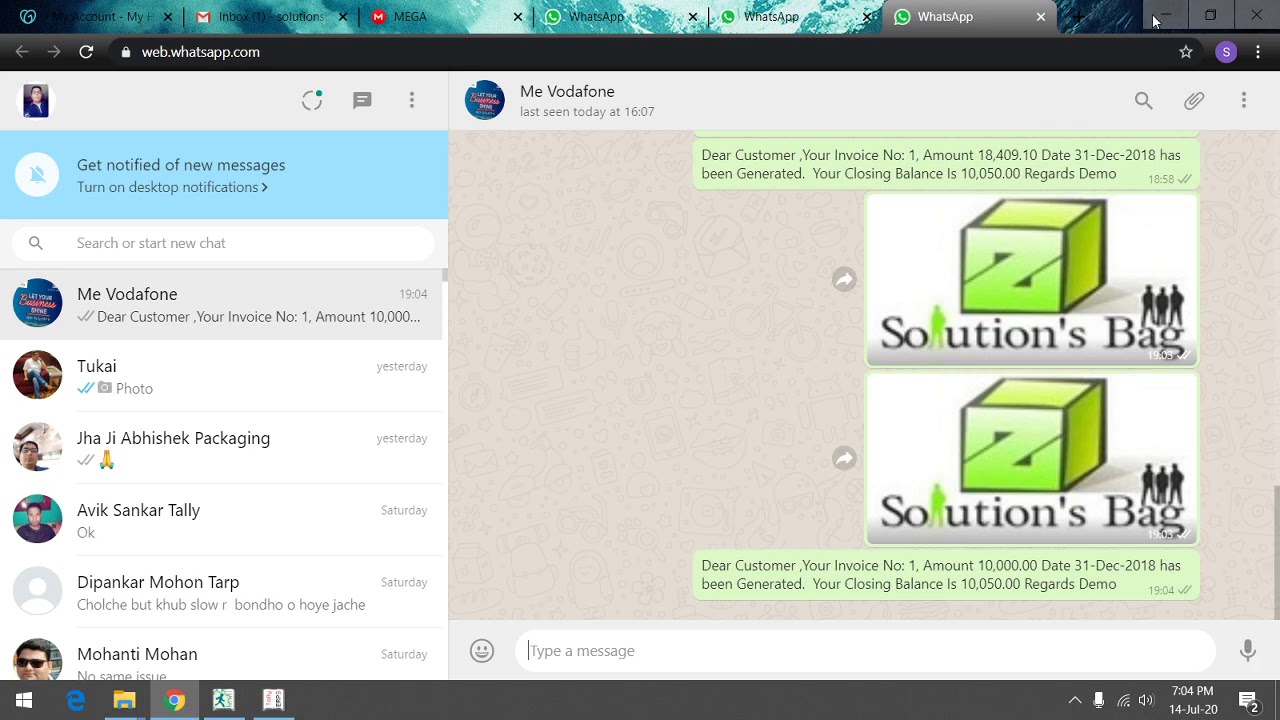
Task: Start a new chat with the message icon
Action: [x=362, y=100]
